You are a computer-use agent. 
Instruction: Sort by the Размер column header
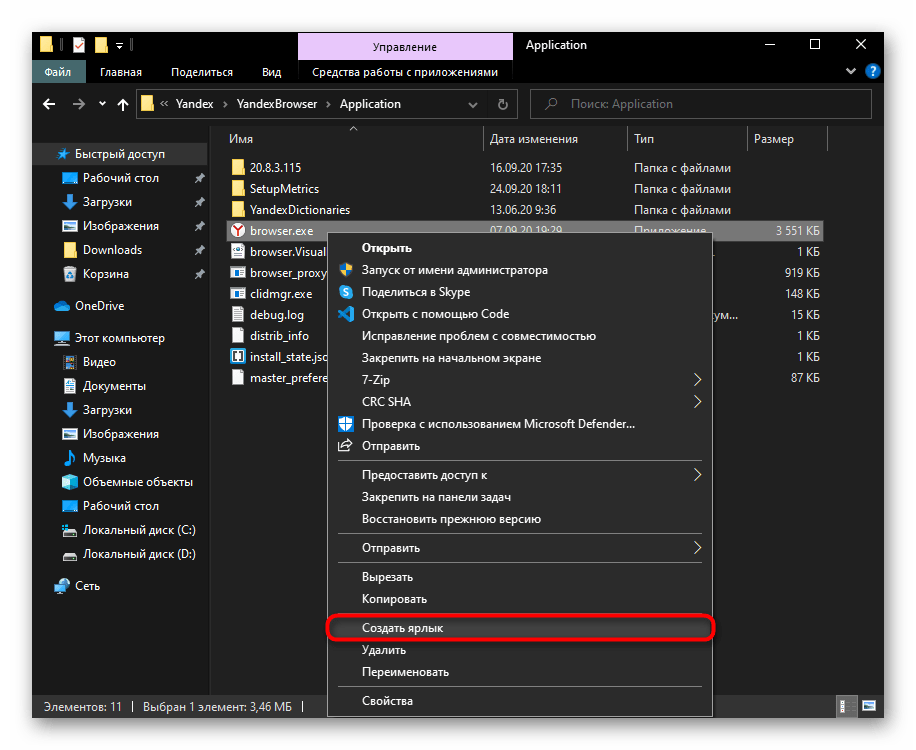tap(786, 139)
